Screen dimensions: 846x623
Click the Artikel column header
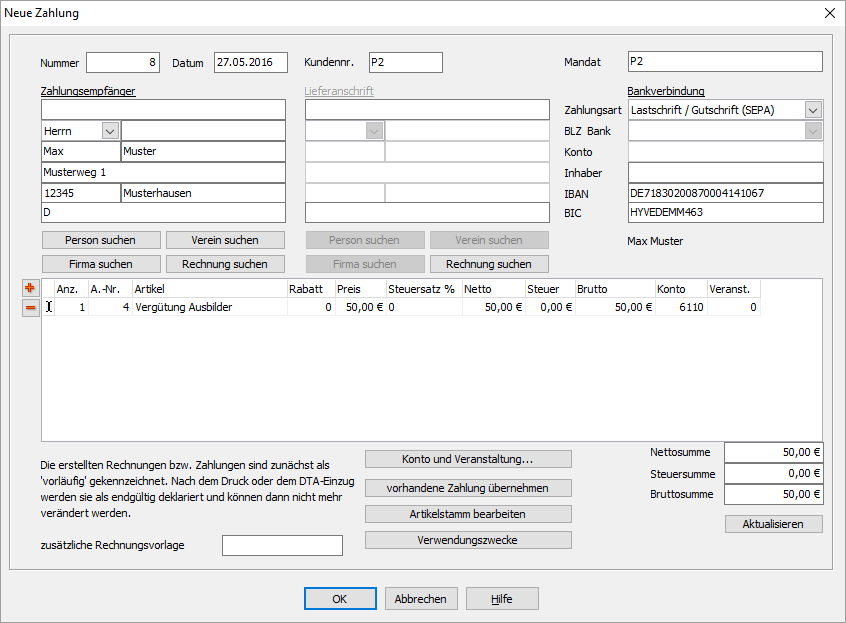point(210,289)
